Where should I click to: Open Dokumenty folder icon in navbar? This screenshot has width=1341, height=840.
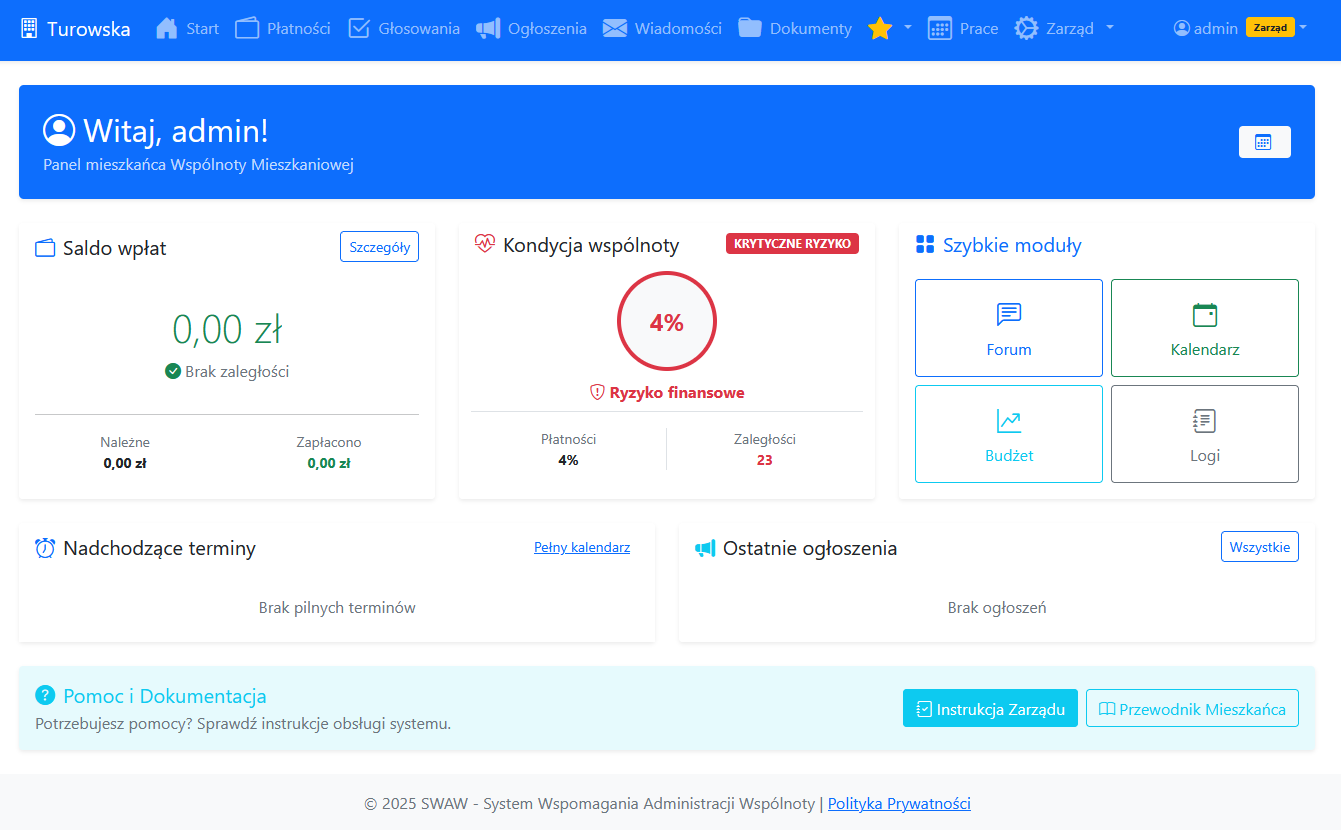coord(750,28)
